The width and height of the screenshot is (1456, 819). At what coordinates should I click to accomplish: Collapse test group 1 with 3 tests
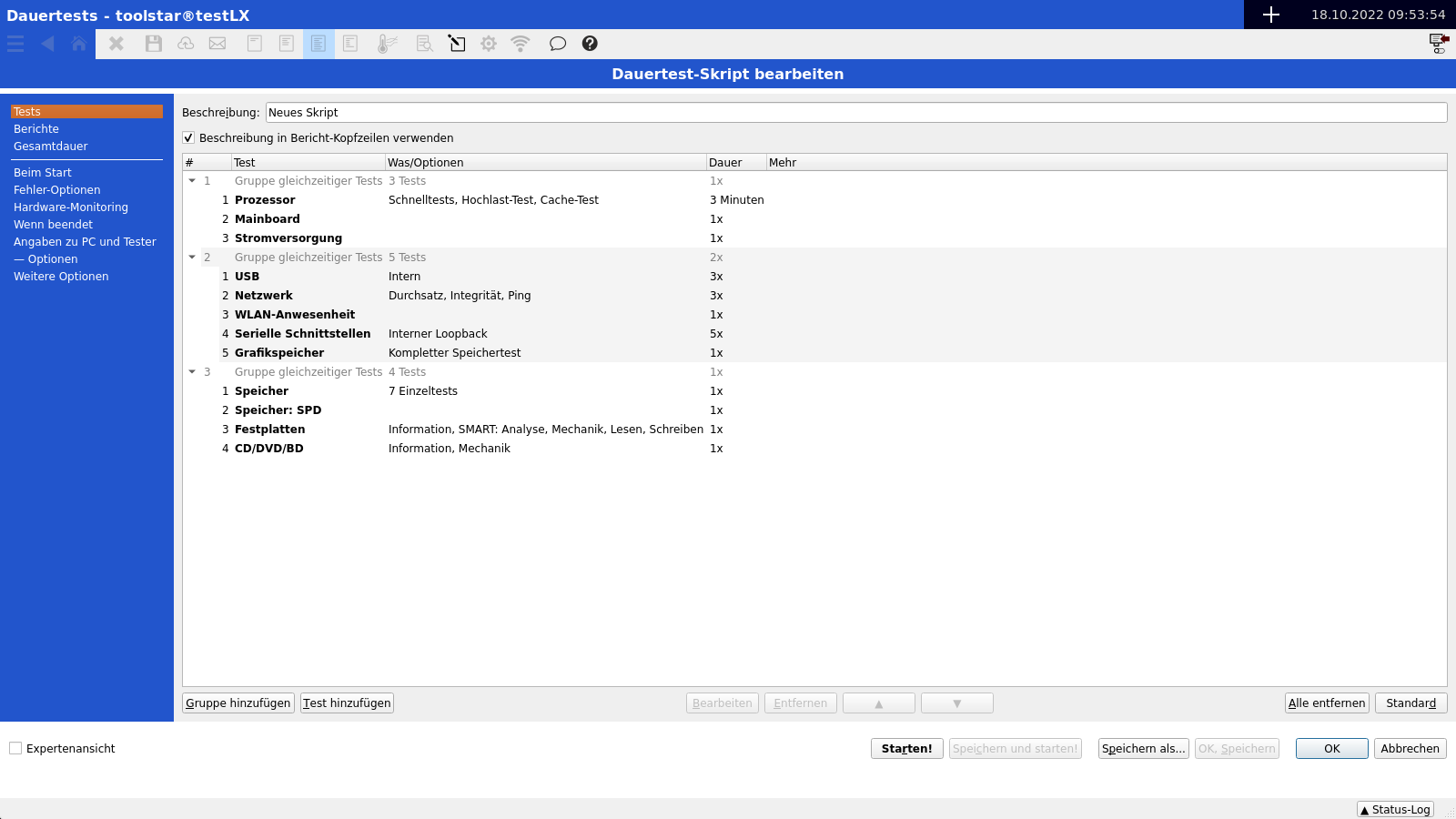point(192,181)
